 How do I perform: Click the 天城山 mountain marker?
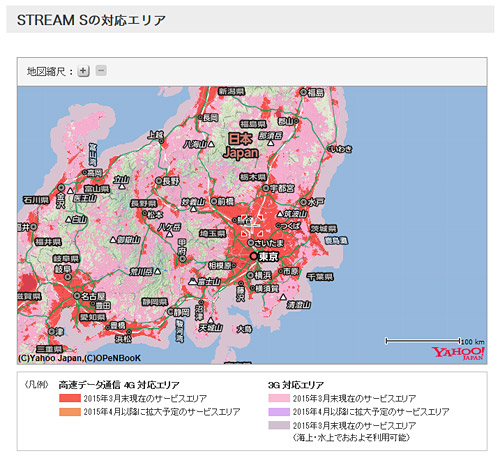(x=210, y=320)
